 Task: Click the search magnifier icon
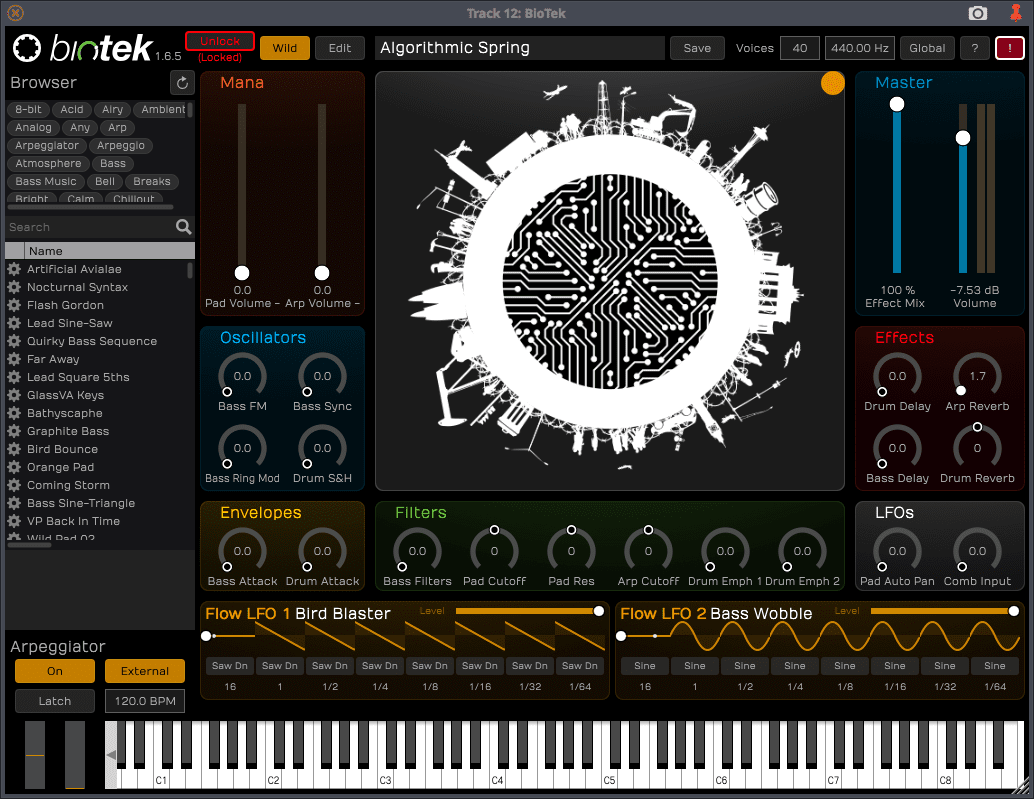183,227
